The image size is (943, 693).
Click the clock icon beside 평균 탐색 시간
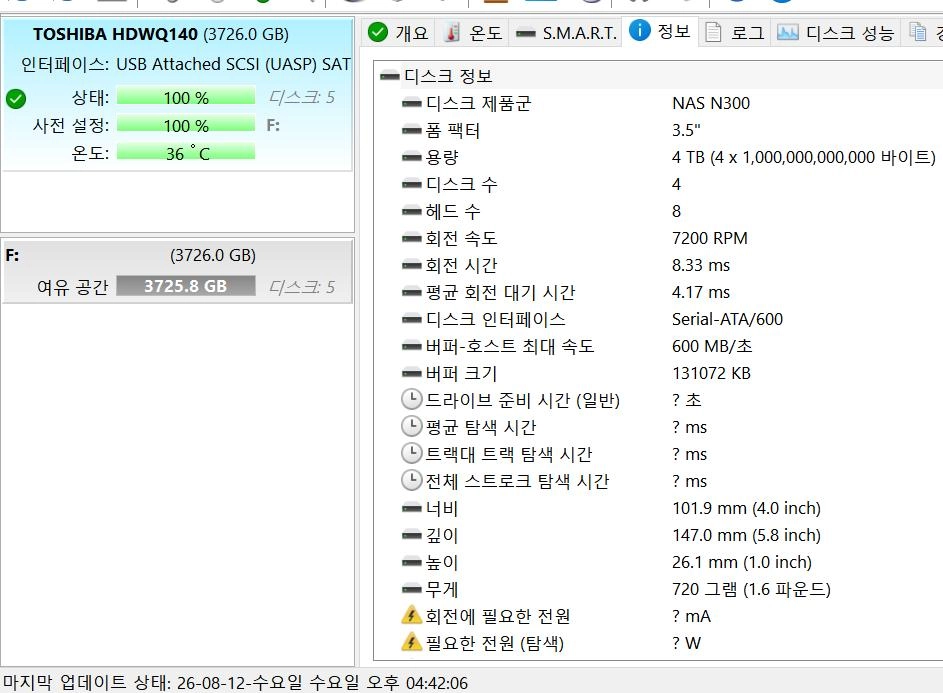411,427
